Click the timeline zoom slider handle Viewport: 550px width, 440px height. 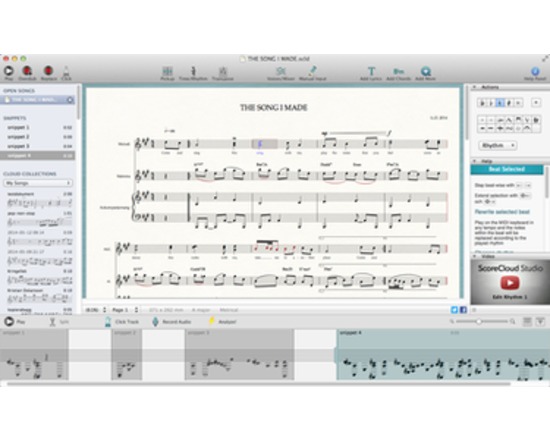478,321
